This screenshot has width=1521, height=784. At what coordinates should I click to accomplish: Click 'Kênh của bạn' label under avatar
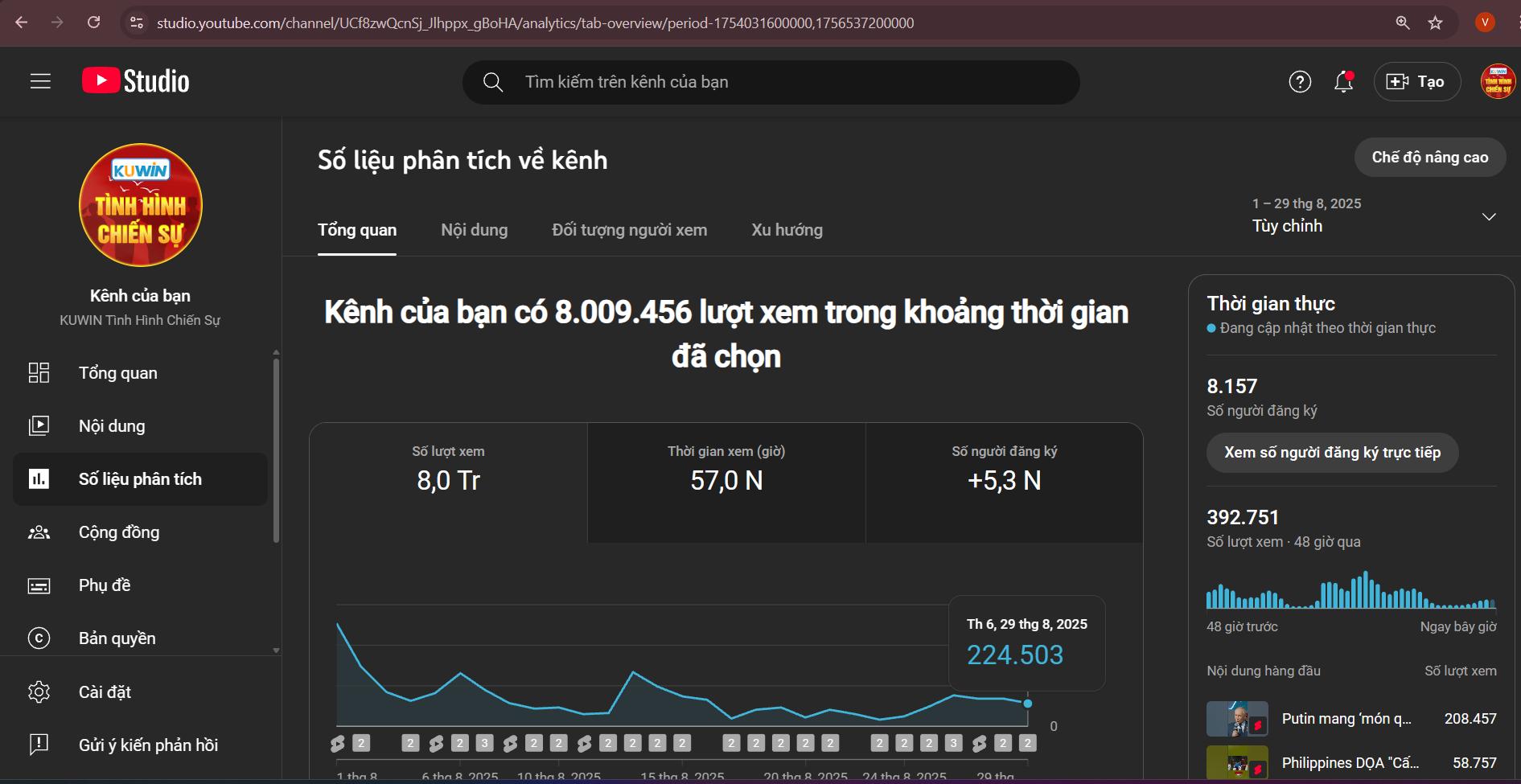[140, 296]
